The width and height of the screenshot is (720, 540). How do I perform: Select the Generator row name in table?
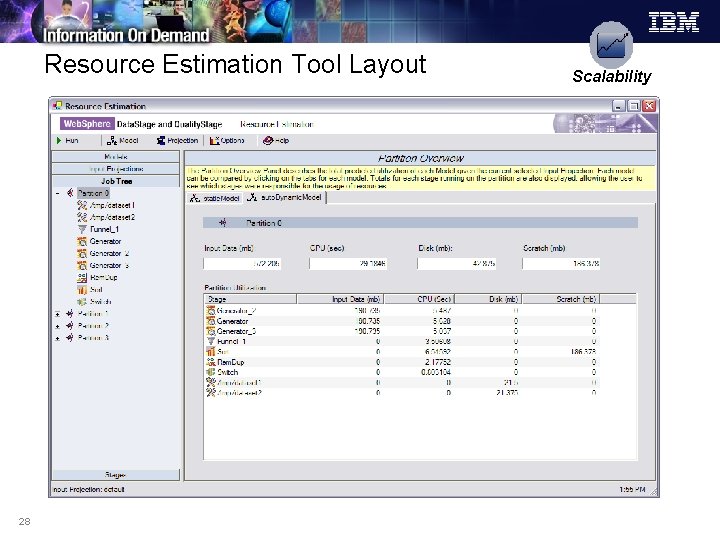coord(232,321)
